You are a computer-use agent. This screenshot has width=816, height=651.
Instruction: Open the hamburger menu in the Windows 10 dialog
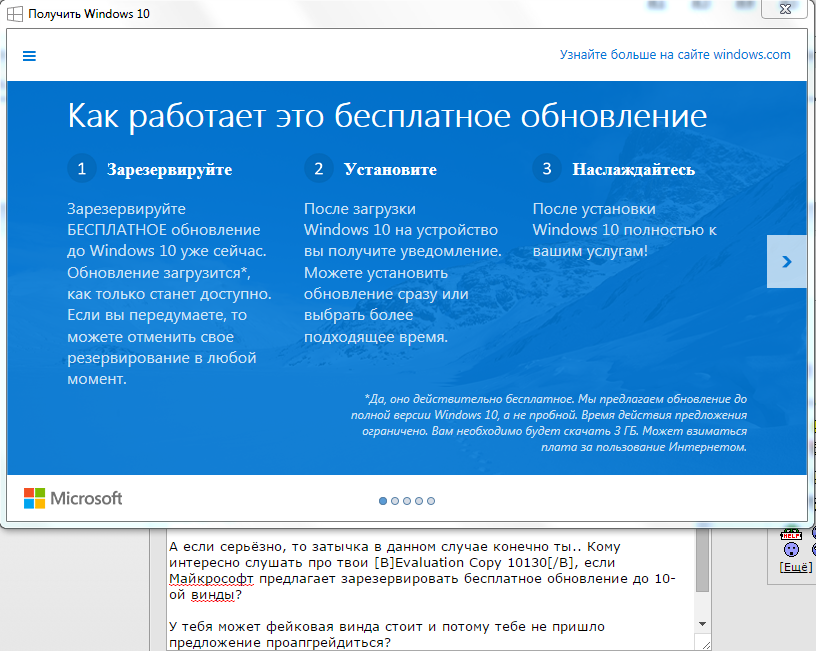pos(29,56)
